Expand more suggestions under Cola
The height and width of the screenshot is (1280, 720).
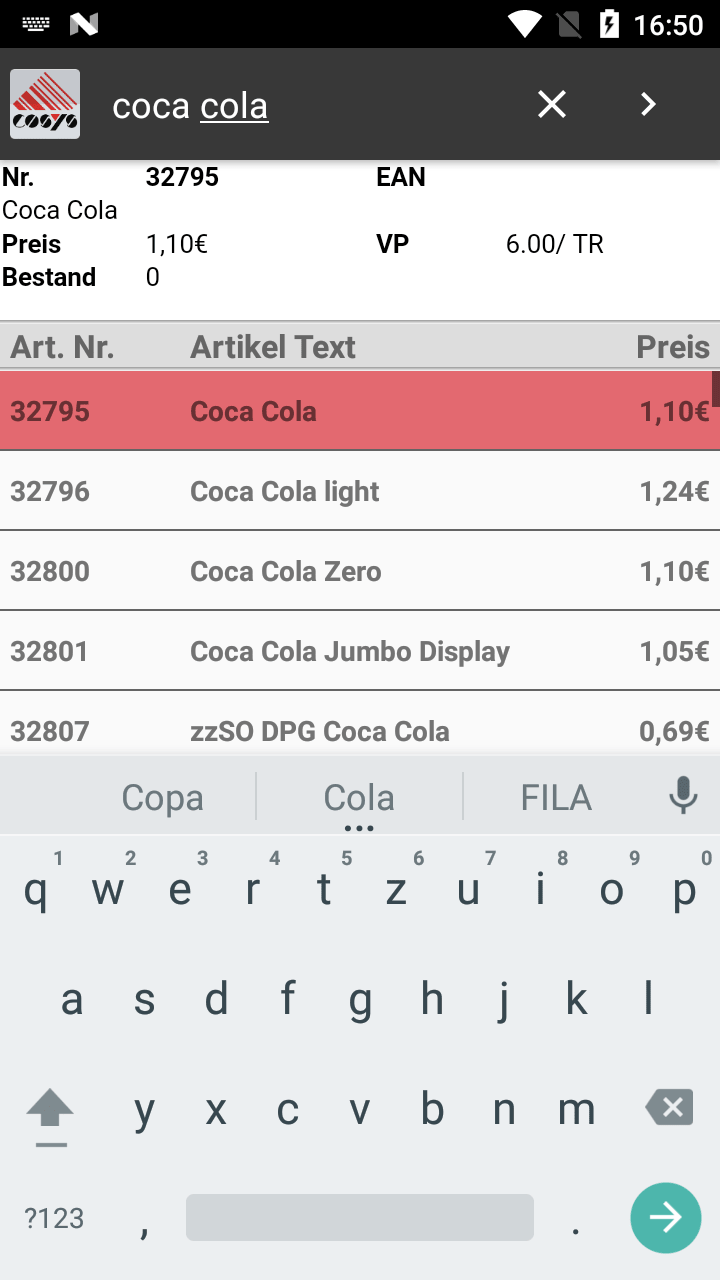tap(359, 828)
